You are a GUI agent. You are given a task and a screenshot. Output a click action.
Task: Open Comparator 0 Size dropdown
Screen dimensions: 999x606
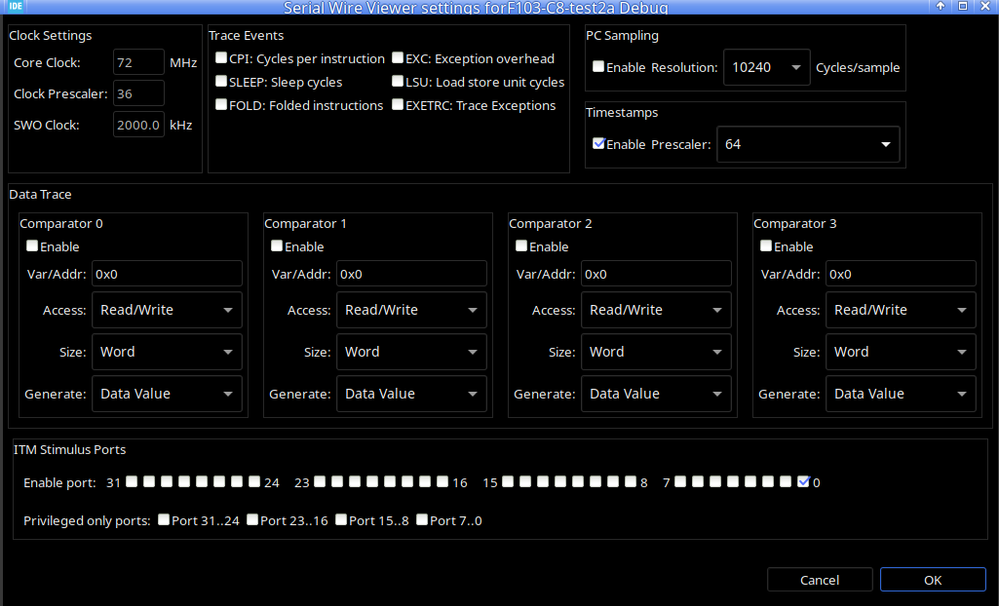pos(167,352)
